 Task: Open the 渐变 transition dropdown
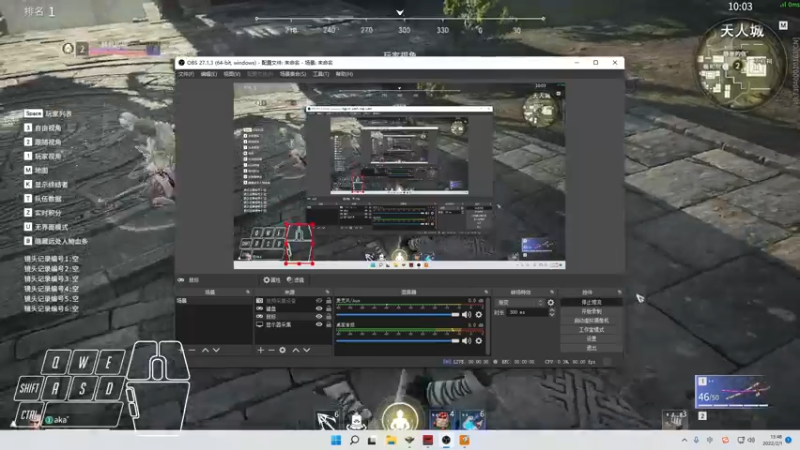pyautogui.click(x=520, y=303)
